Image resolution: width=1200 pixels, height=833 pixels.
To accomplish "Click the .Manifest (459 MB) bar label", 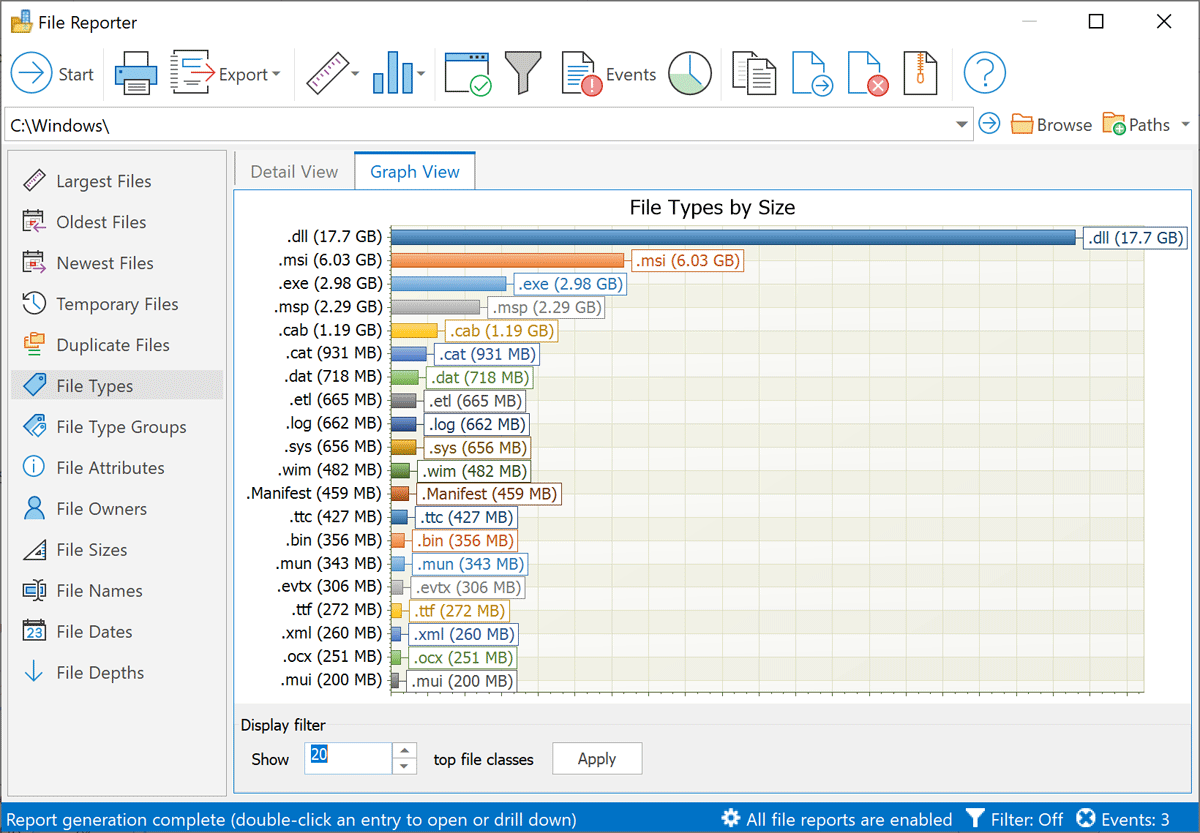I will 489,494.
